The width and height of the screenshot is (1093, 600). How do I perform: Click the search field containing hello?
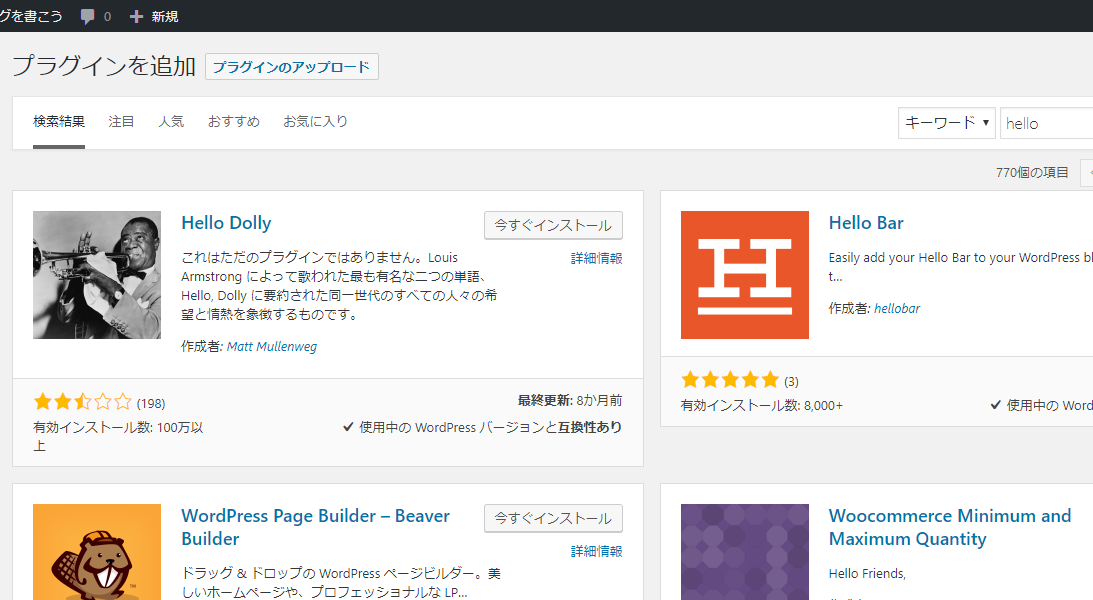point(1045,123)
